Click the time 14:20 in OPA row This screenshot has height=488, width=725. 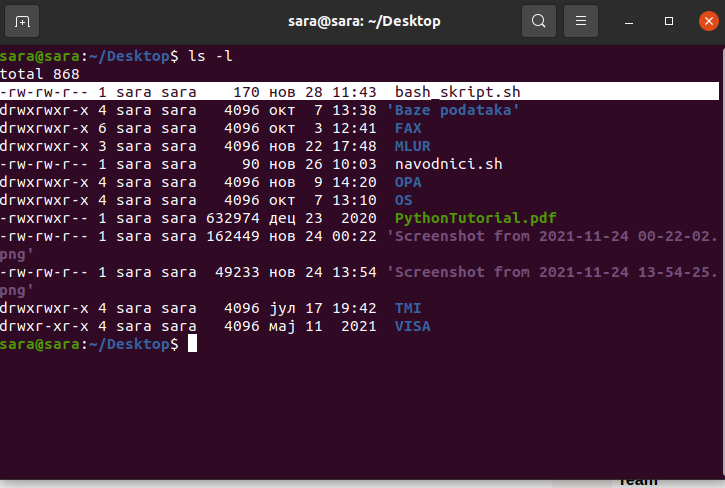[354, 182]
